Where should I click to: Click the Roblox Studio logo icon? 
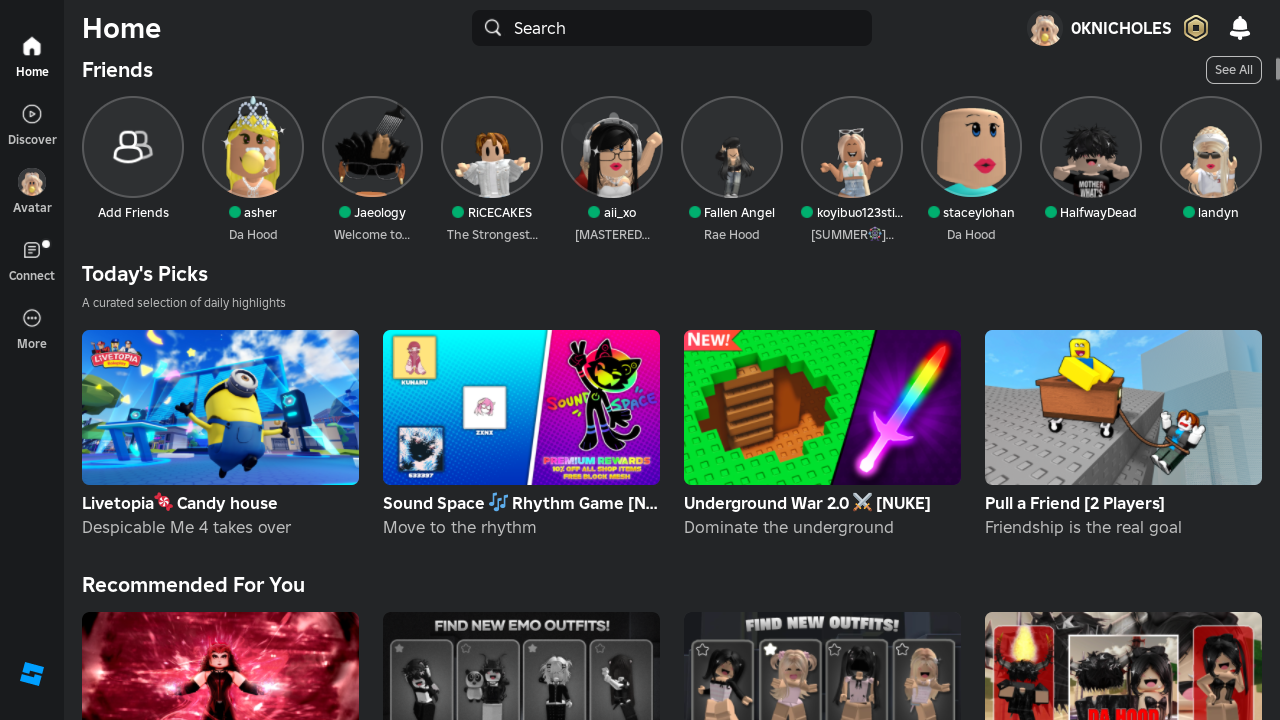tap(32, 674)
